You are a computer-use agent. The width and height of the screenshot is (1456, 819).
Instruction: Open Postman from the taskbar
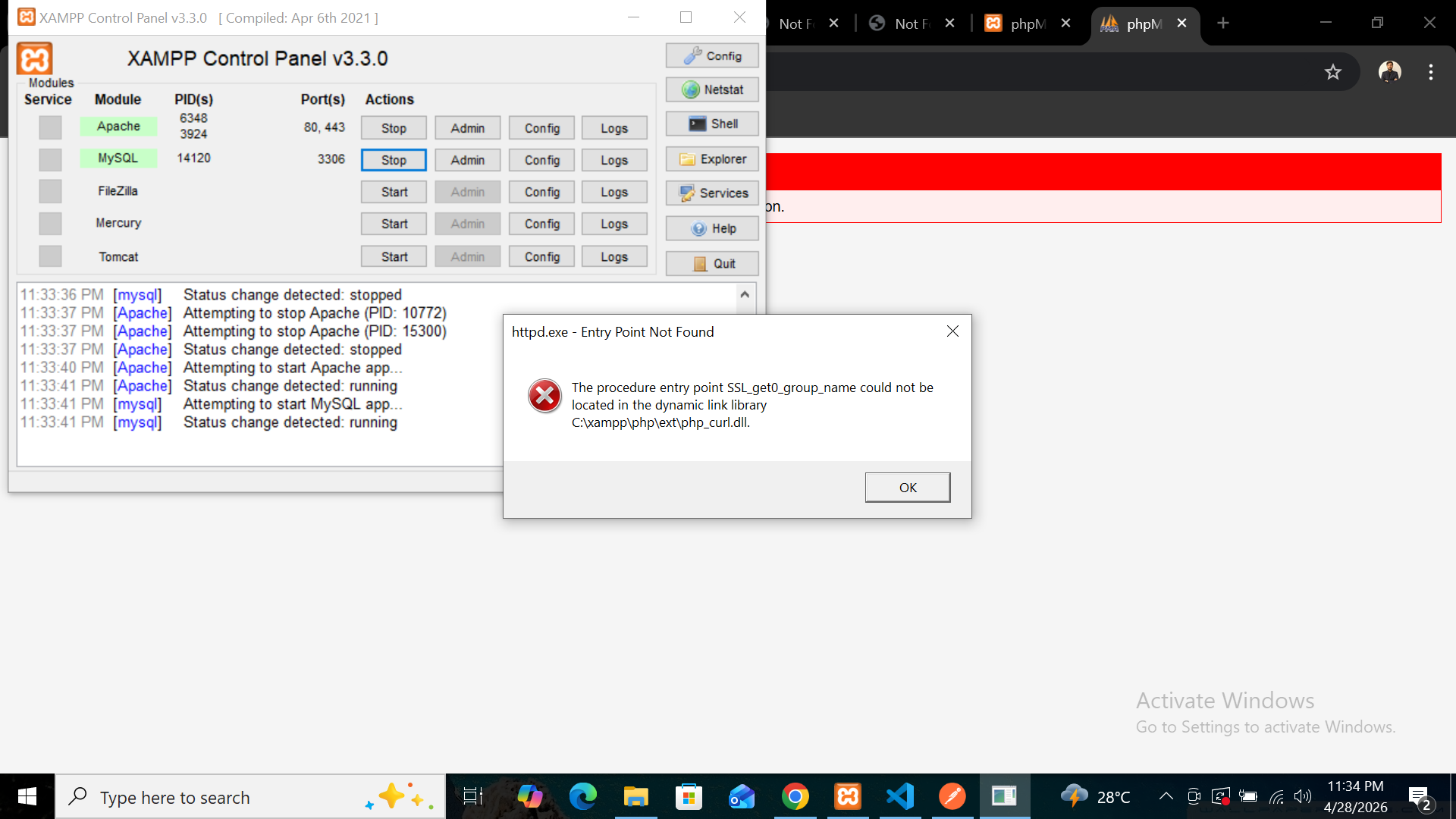[x=952, y=796]
